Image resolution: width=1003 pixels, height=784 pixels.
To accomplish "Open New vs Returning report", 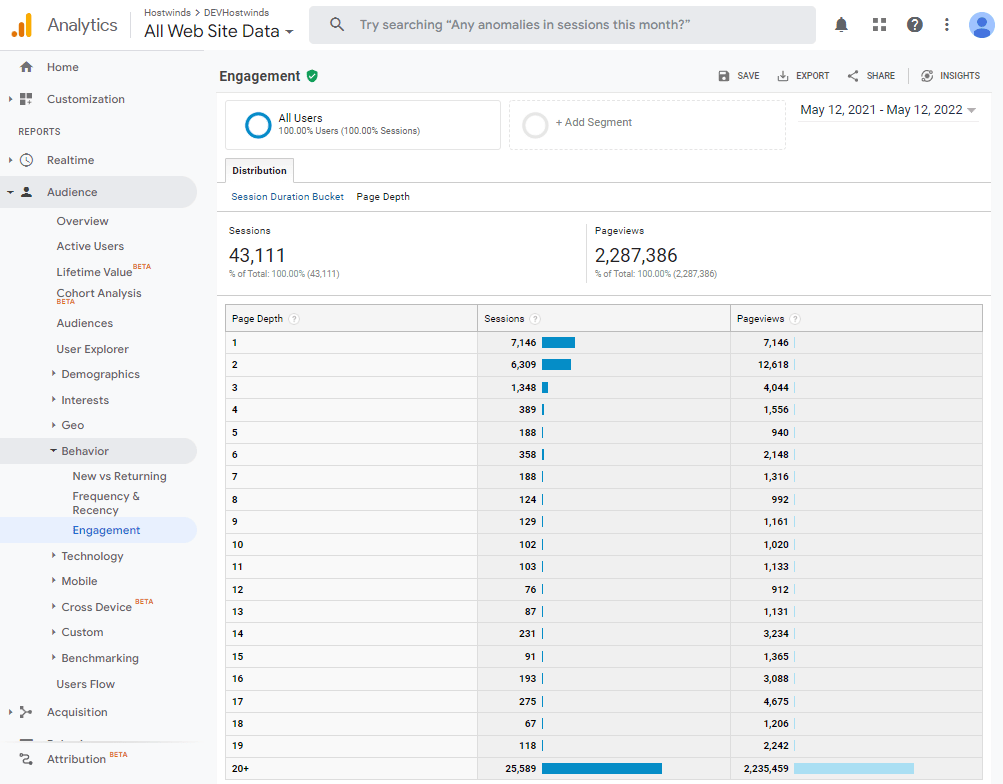I will (120, 476).
